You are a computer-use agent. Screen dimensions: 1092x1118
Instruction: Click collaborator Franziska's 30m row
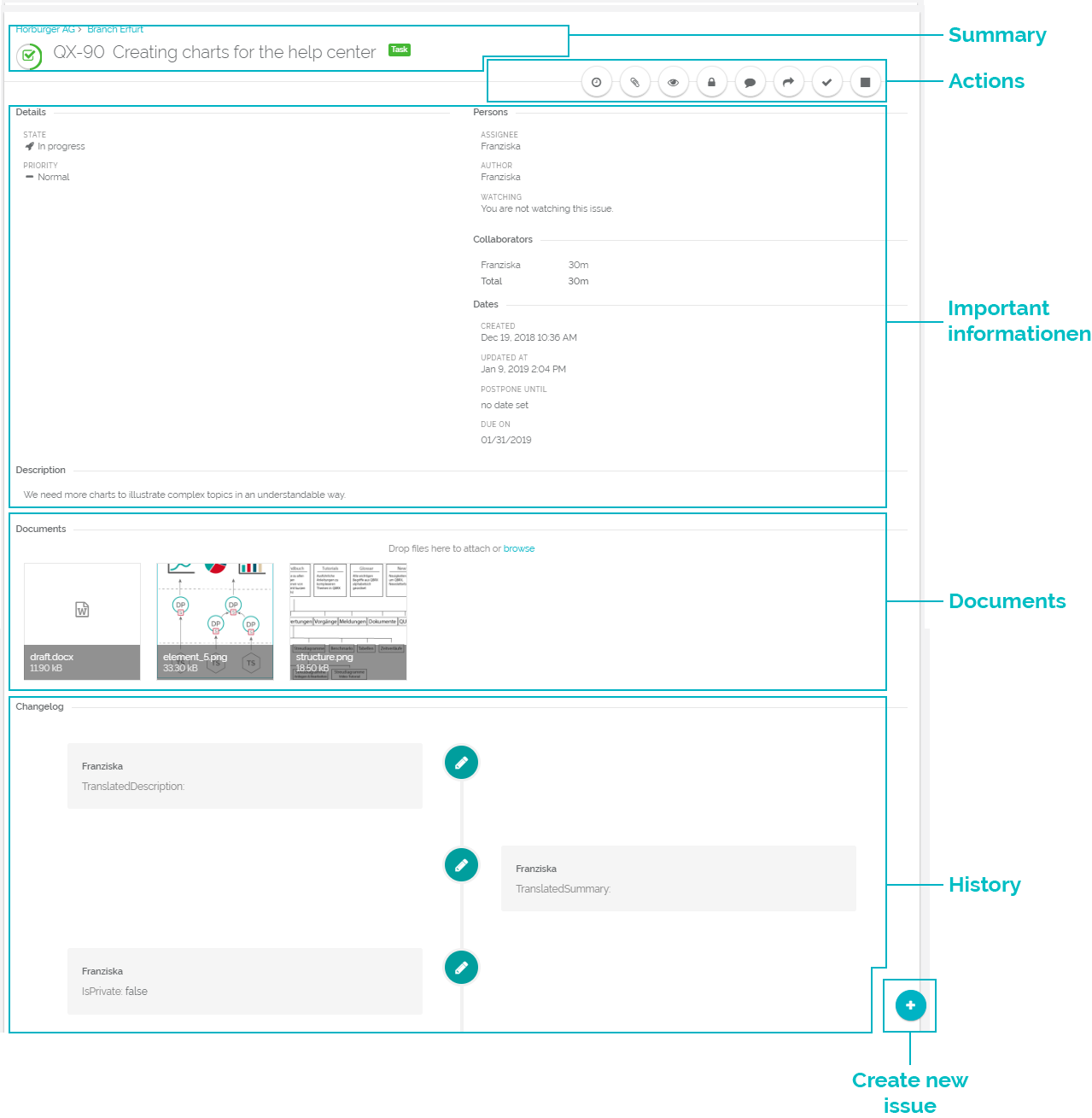[534, 265]
